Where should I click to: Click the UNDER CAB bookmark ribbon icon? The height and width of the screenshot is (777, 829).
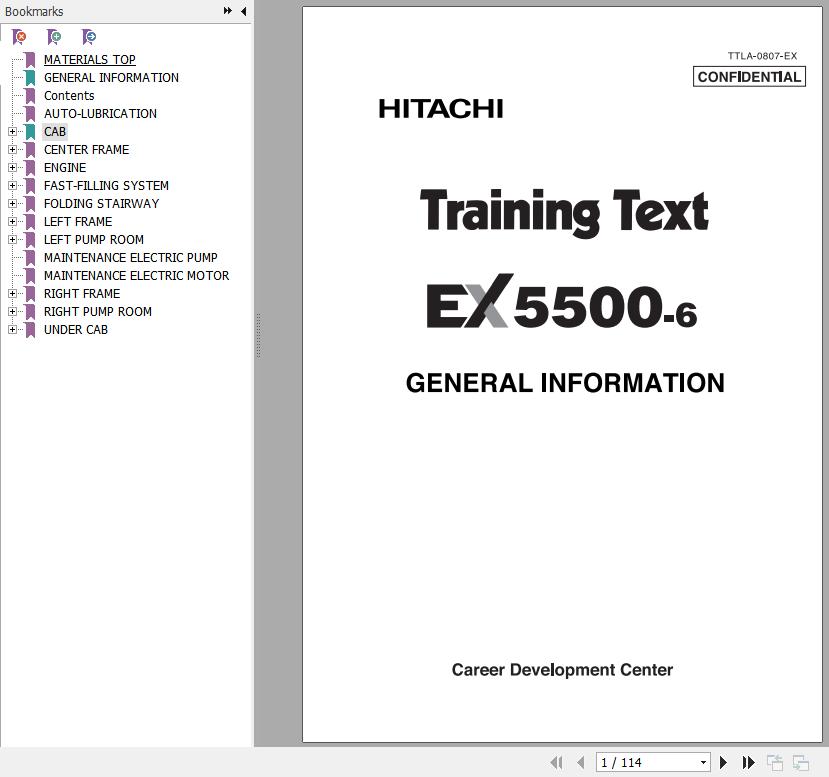pyautogui.click(x=30, y=329)
